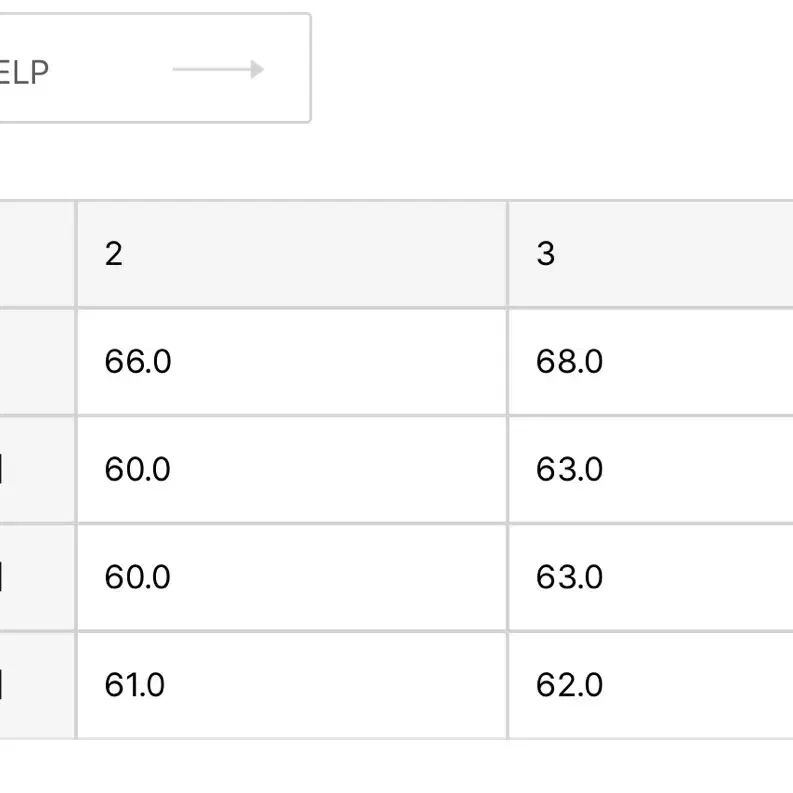Screen dimensions: 793x793
Task: Click empty area right of 62.0 value
Action: pos(698,685)
